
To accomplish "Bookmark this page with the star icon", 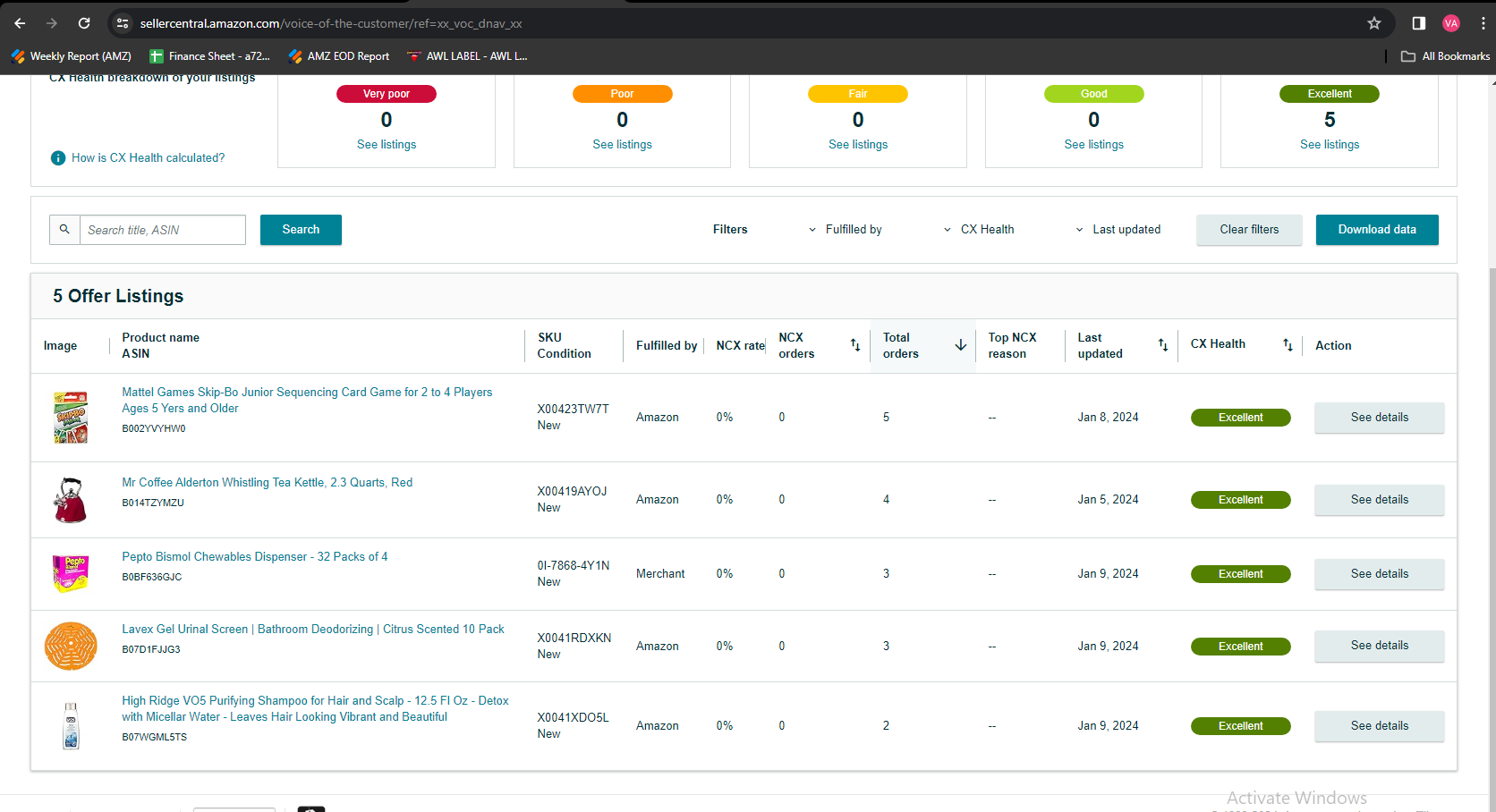I will tap(1374, 23).
